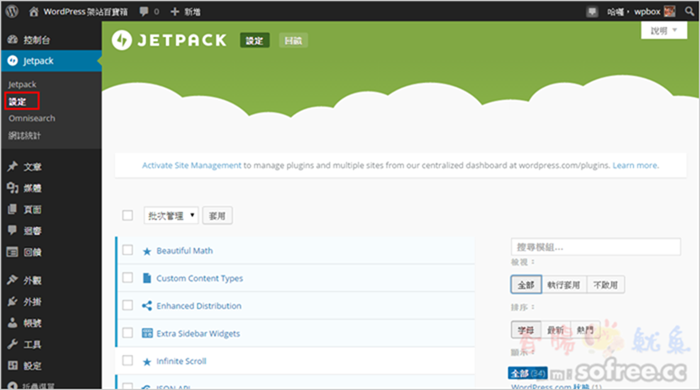Open the Plugins menu plug icon
Screen dimensions: 700x390
click(12, 301)
